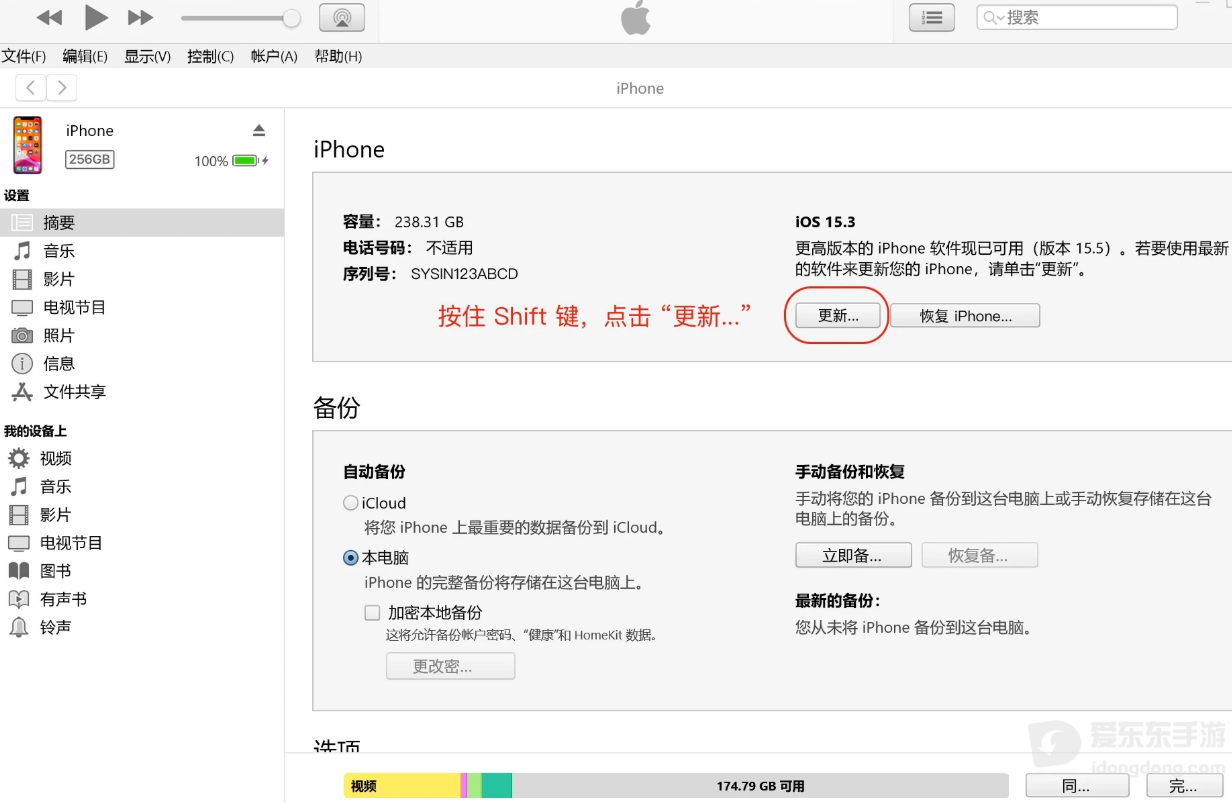Enable the 加密本地备份 checkbox
This screenshot has height=803, width=1232.
click(372, 612)
